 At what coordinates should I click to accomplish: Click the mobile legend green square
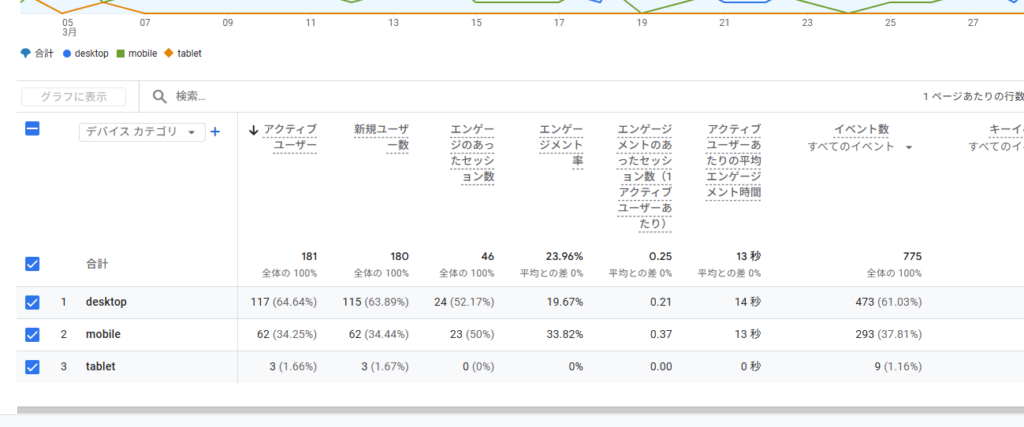[x=120, y=53]
